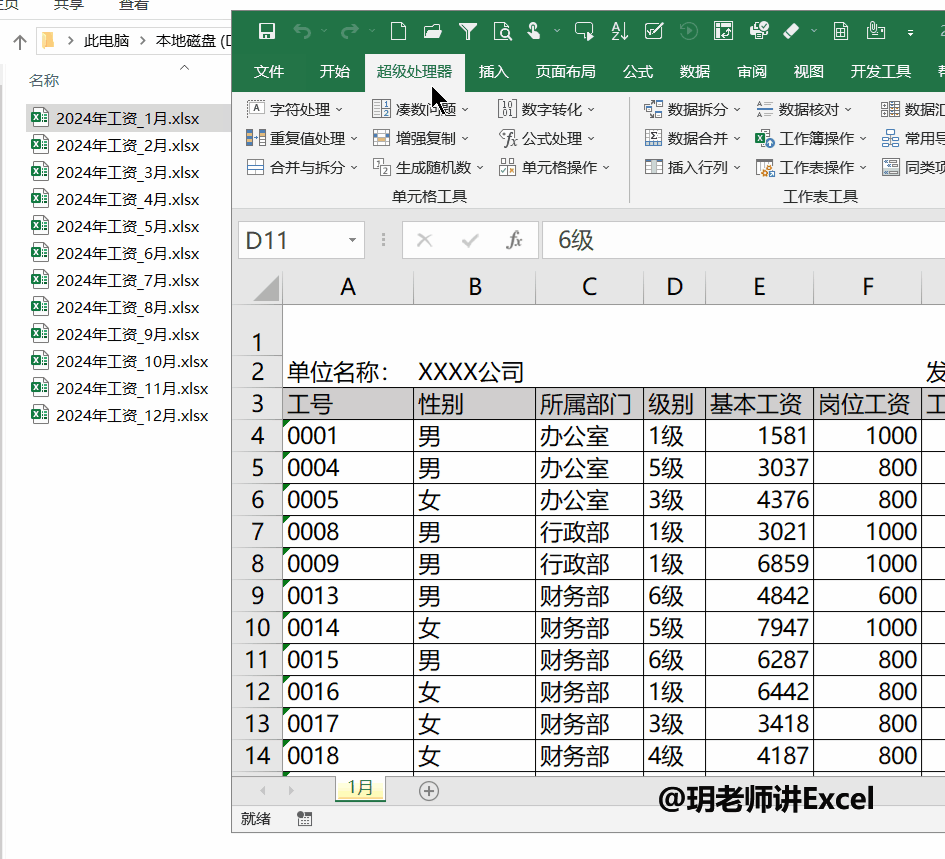Expand the undo history dropdown arrow
945x859 pixels.
[324, 31]
